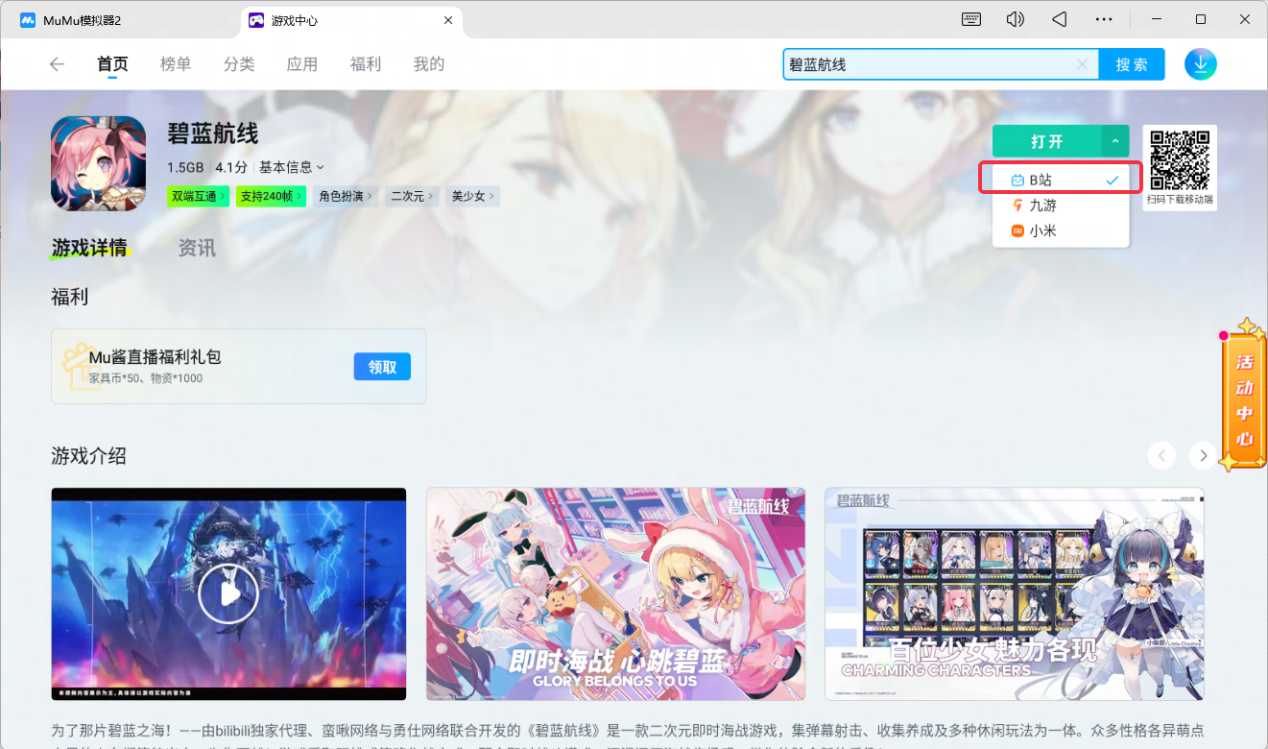Open the download manager icon

1200,64
